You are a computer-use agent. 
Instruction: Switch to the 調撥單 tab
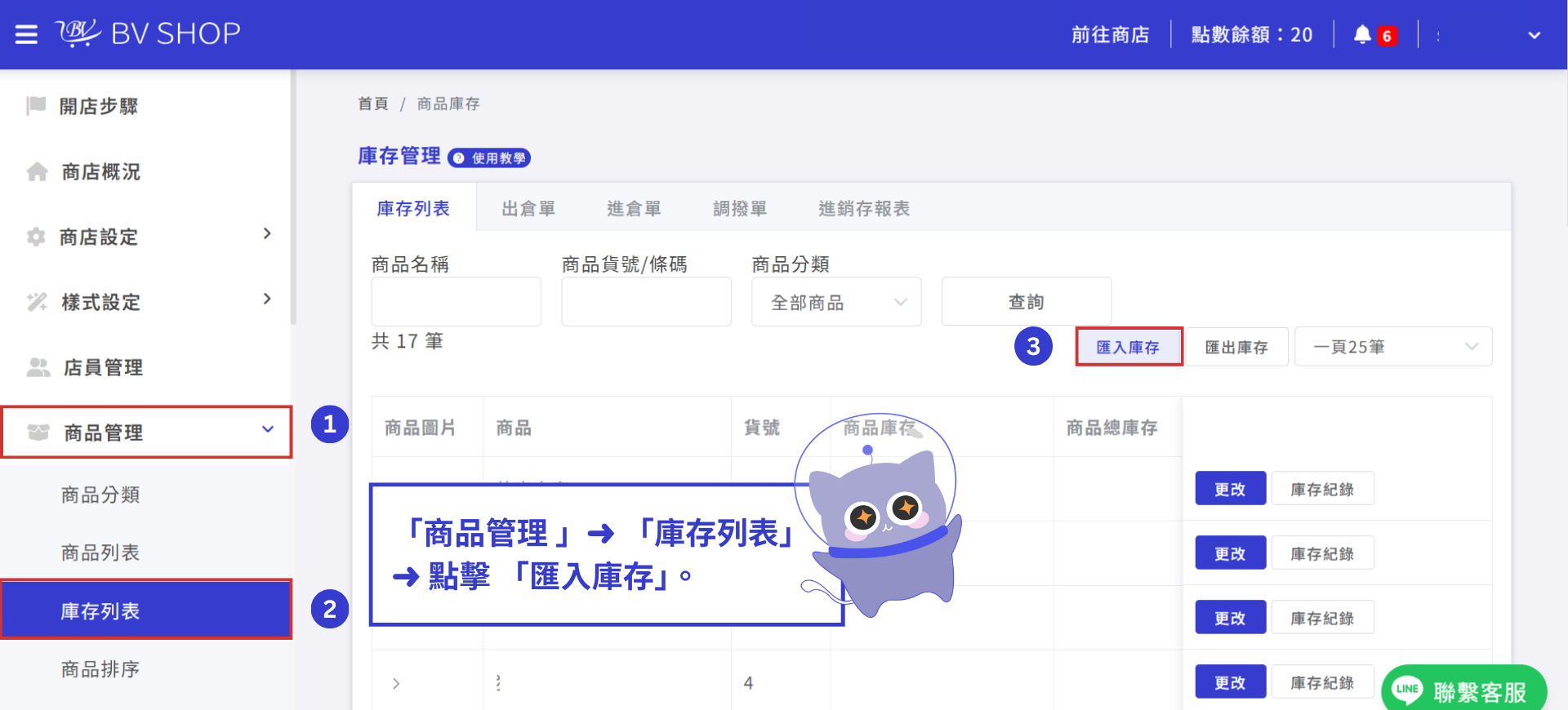740,209
